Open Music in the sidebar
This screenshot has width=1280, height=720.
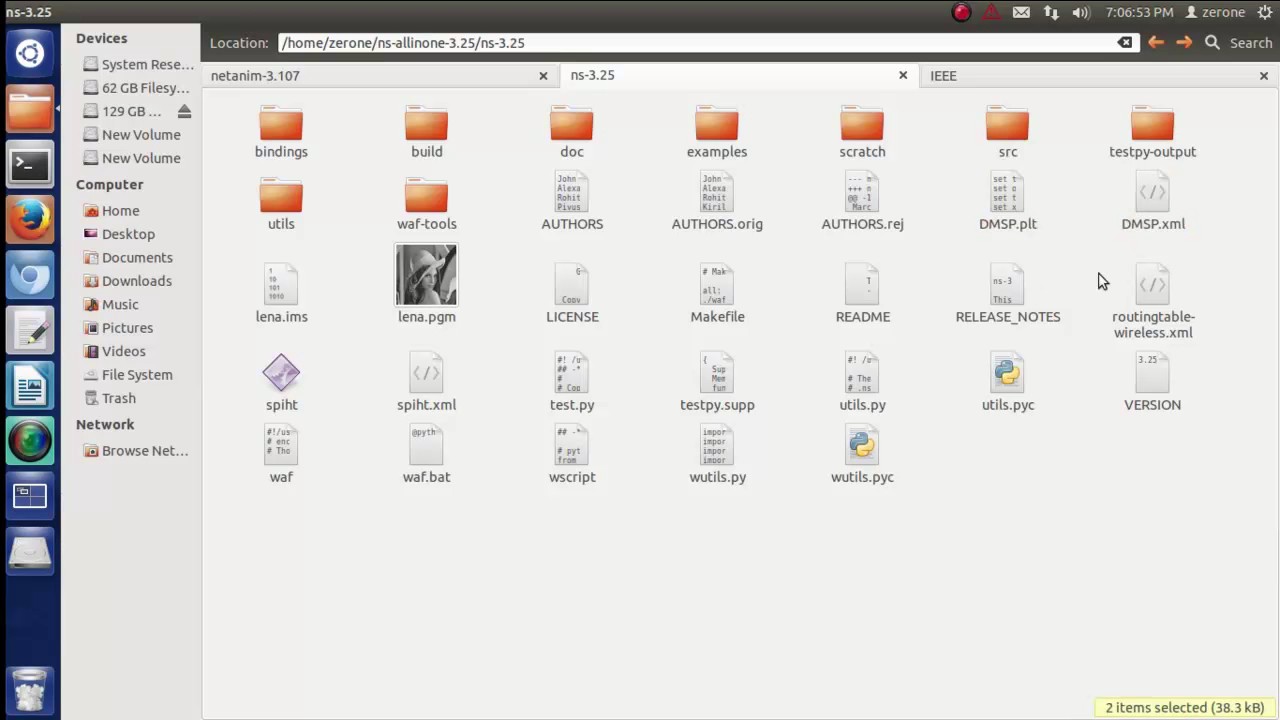click(120, 304)
